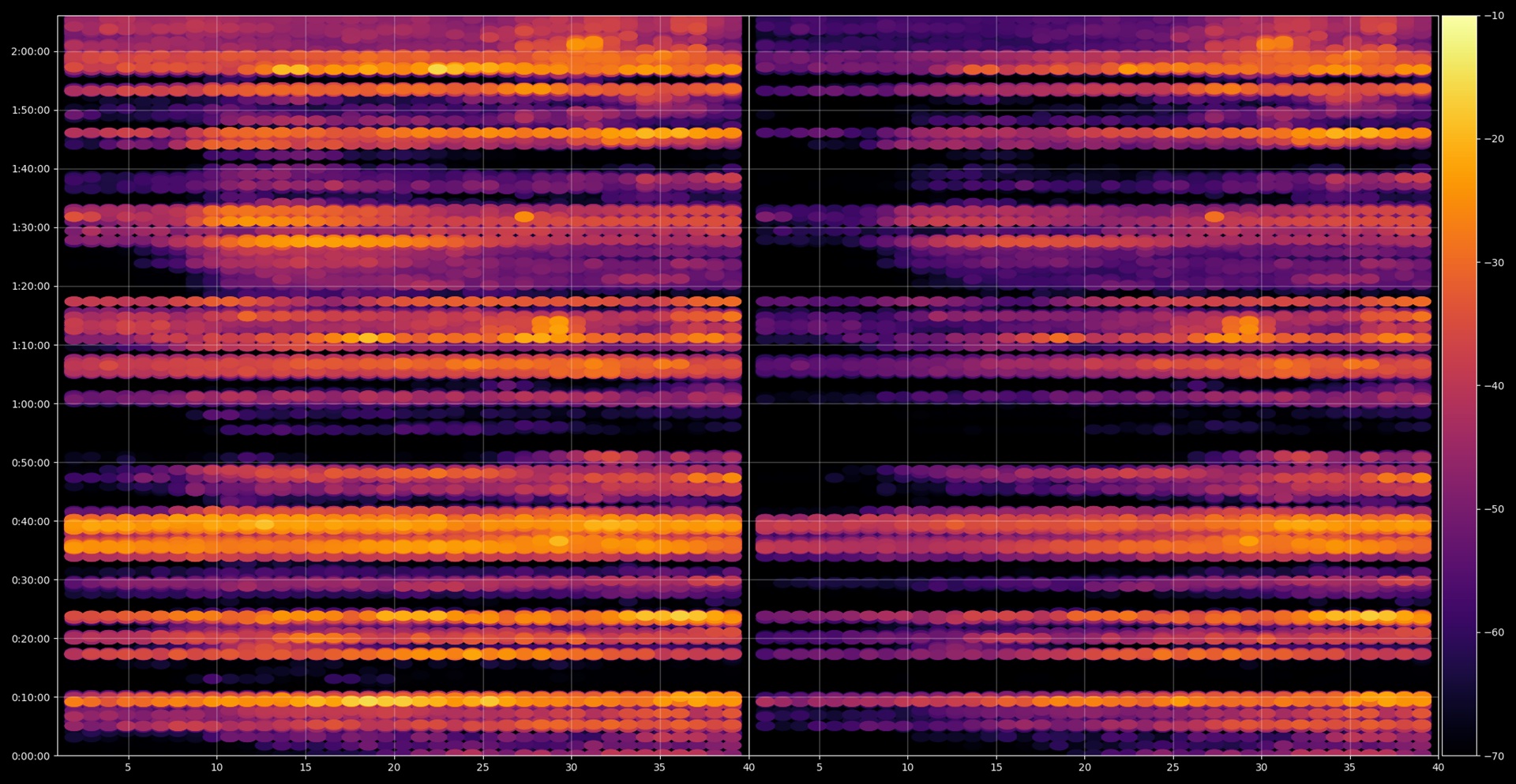
Task: Click x-axis label 35 under left heatmap
Action: (x=660, y=767)
